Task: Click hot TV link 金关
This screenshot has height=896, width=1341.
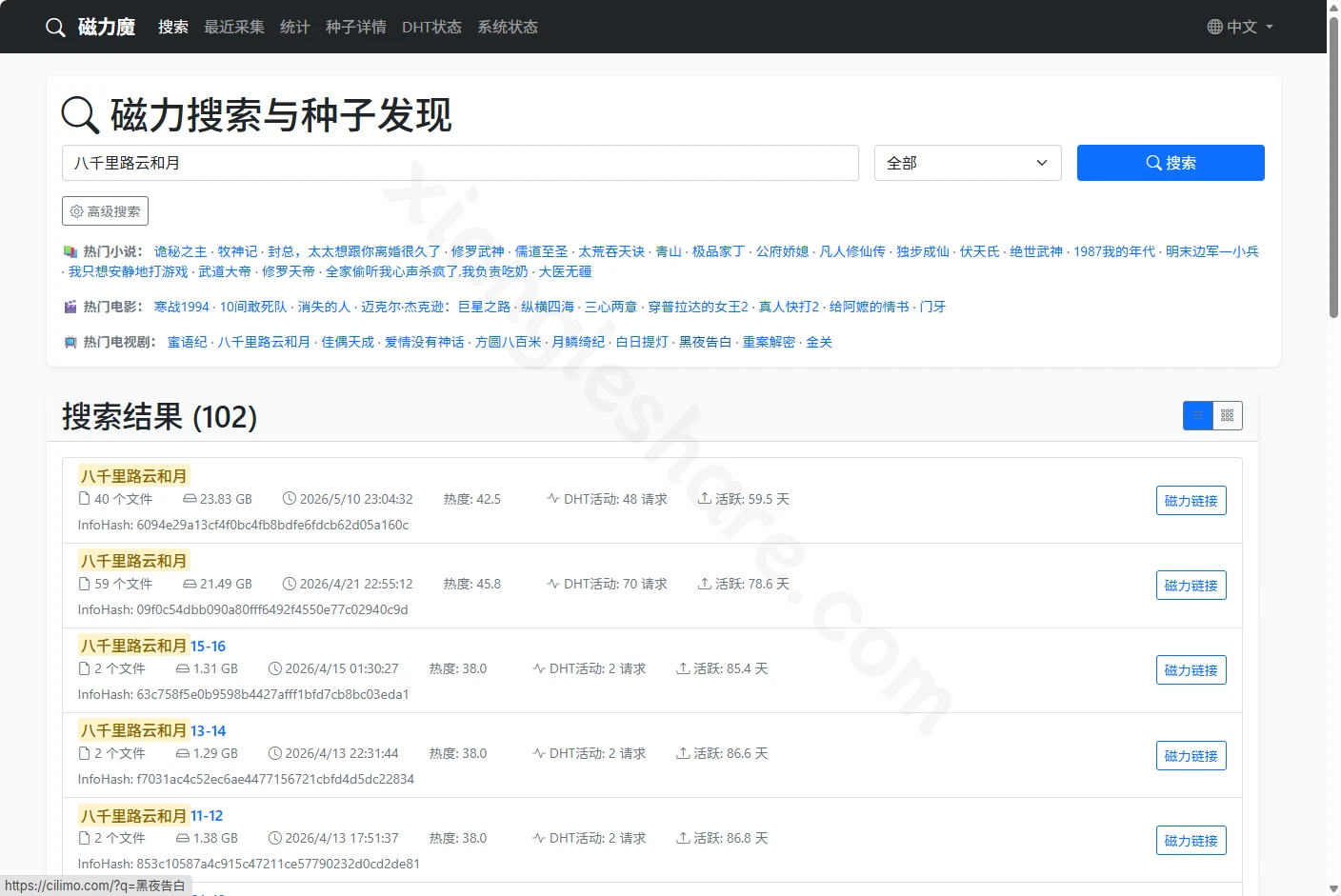Action: [819, 342]
